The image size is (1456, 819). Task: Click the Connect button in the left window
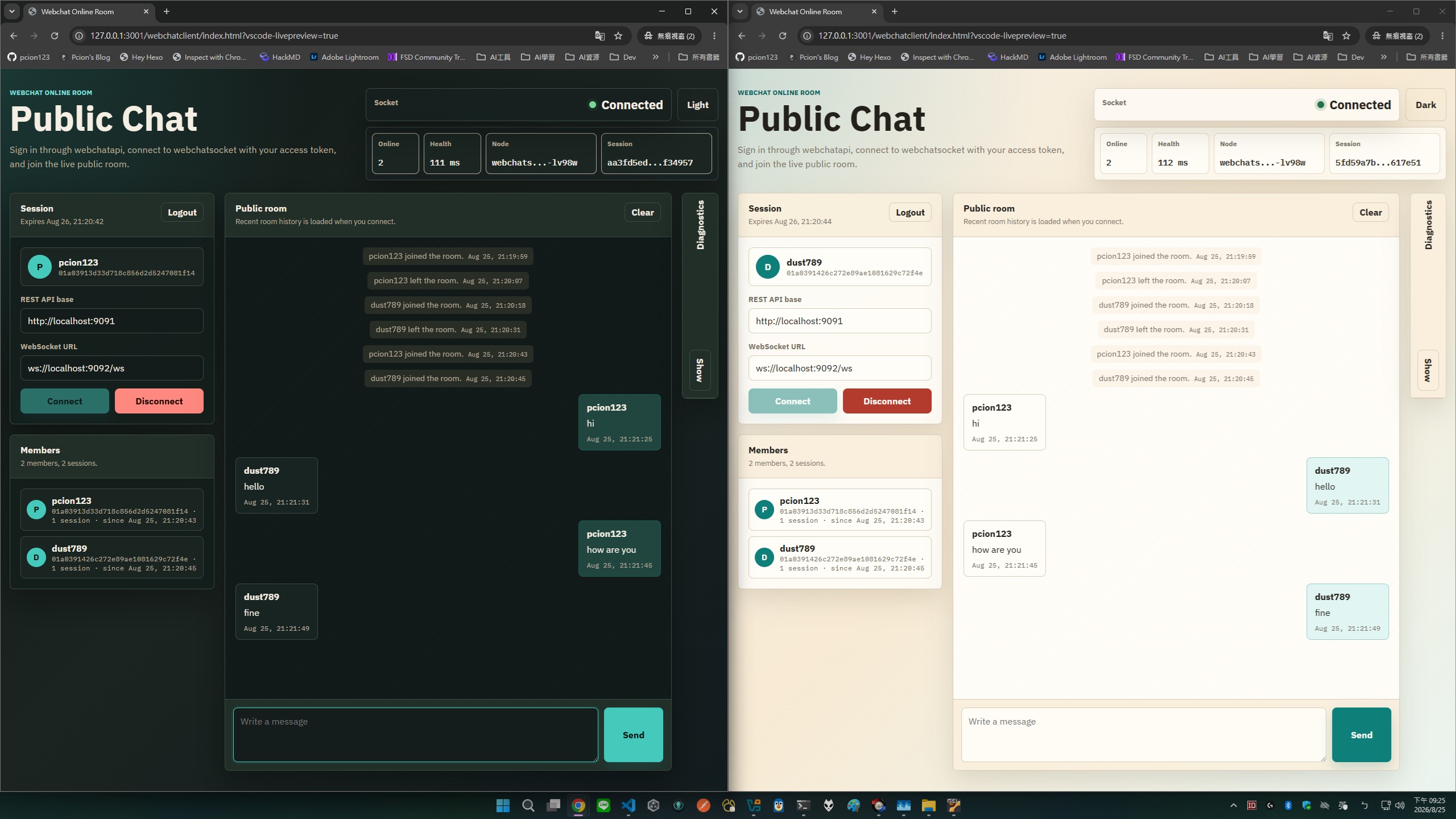(65, 401)
